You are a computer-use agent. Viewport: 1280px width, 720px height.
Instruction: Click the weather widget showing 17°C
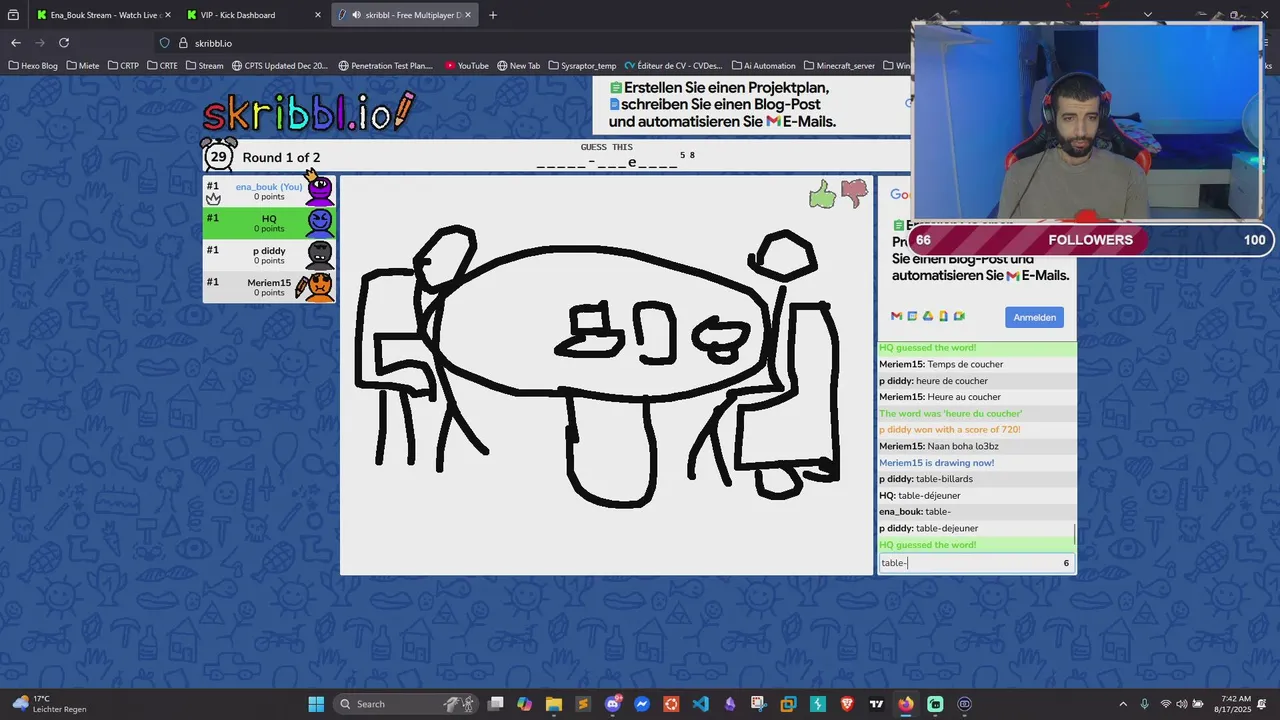tap(48, 704)
